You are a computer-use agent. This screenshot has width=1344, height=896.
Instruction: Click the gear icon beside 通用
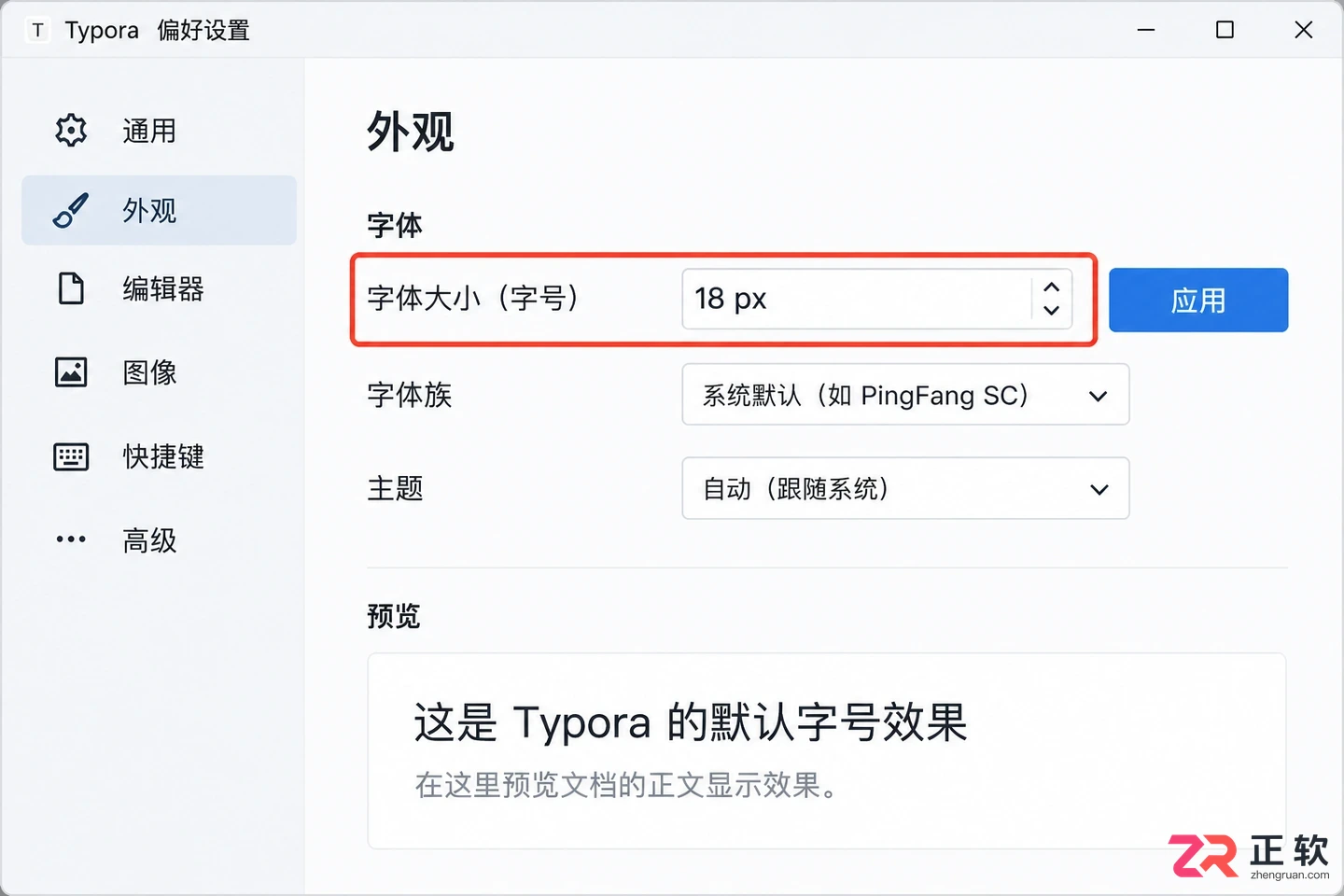(x=71, y=131)
